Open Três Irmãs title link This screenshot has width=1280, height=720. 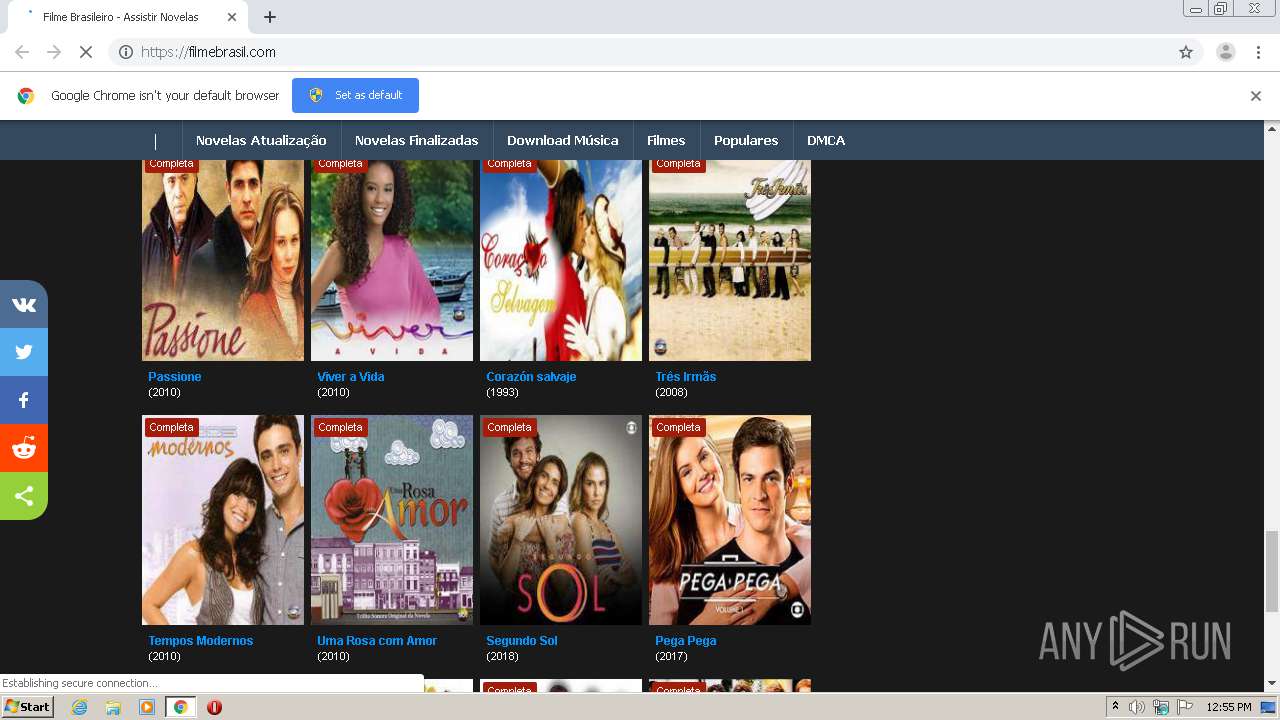[x=686, y=377]
